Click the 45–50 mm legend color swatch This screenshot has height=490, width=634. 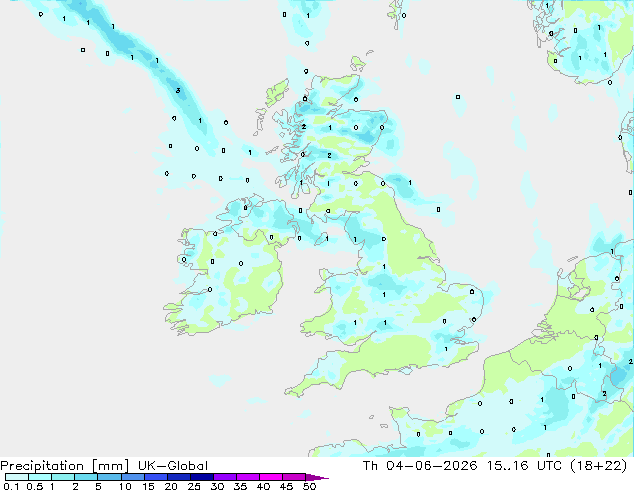(294, 477)
